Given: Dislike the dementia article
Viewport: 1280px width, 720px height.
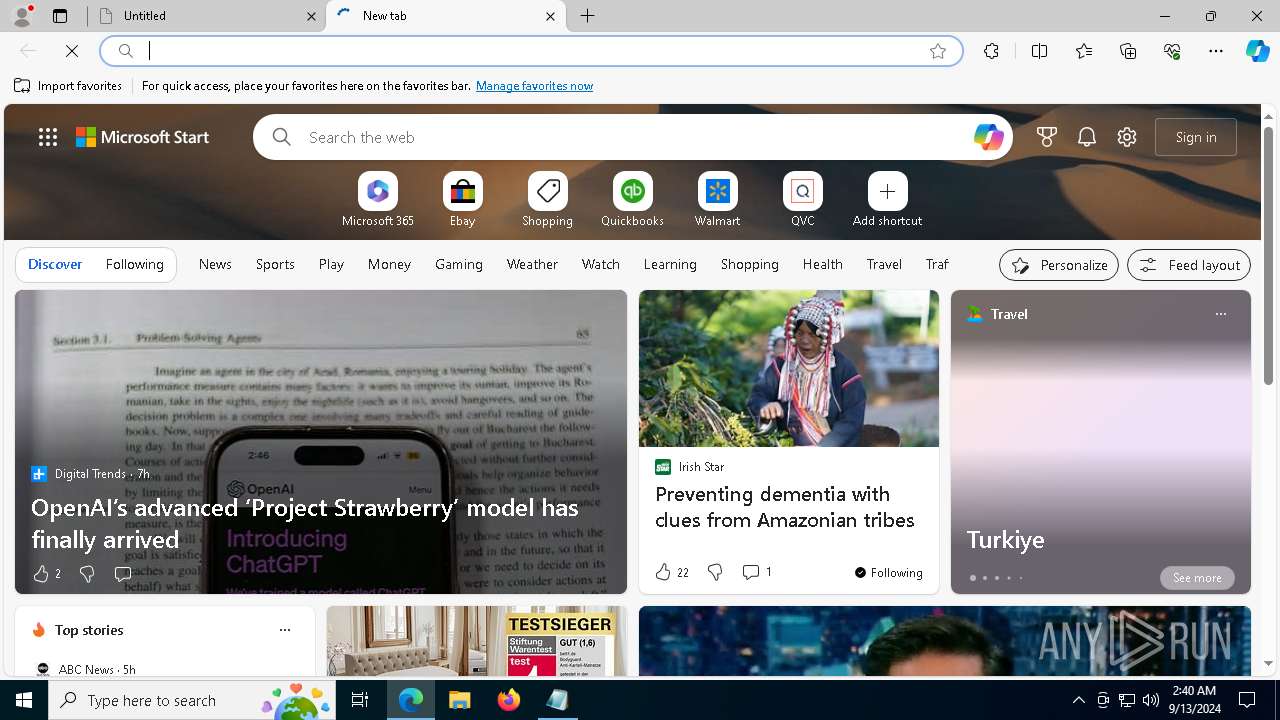Looking at the screenshot, I should [x=715, y=572].
